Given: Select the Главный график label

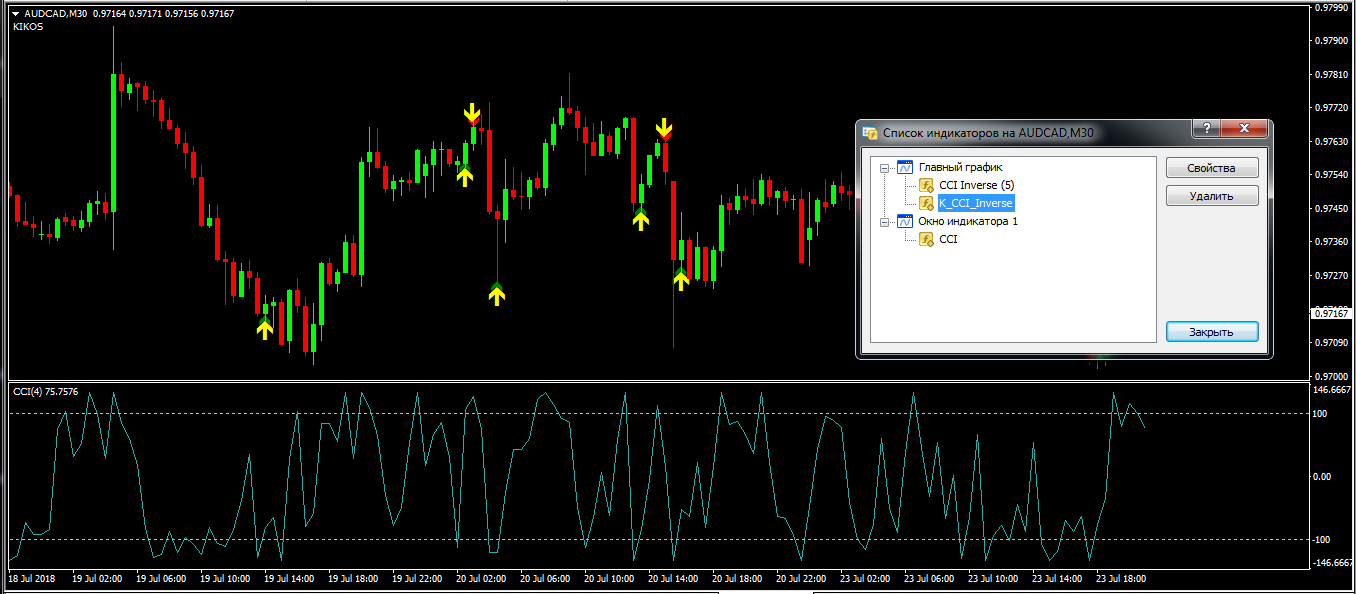Looking at the screenshot, I should coord(960,168).
